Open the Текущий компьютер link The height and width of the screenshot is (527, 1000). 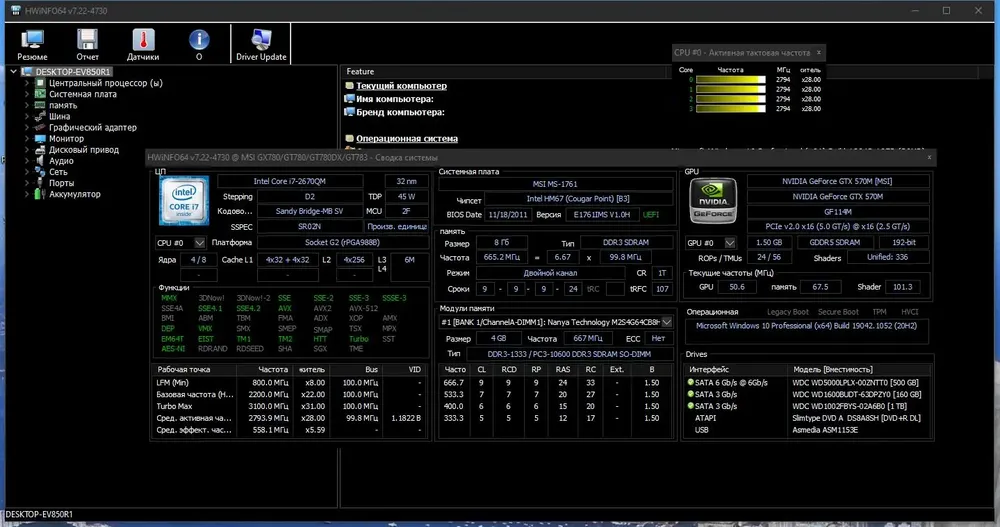(401, 85)
